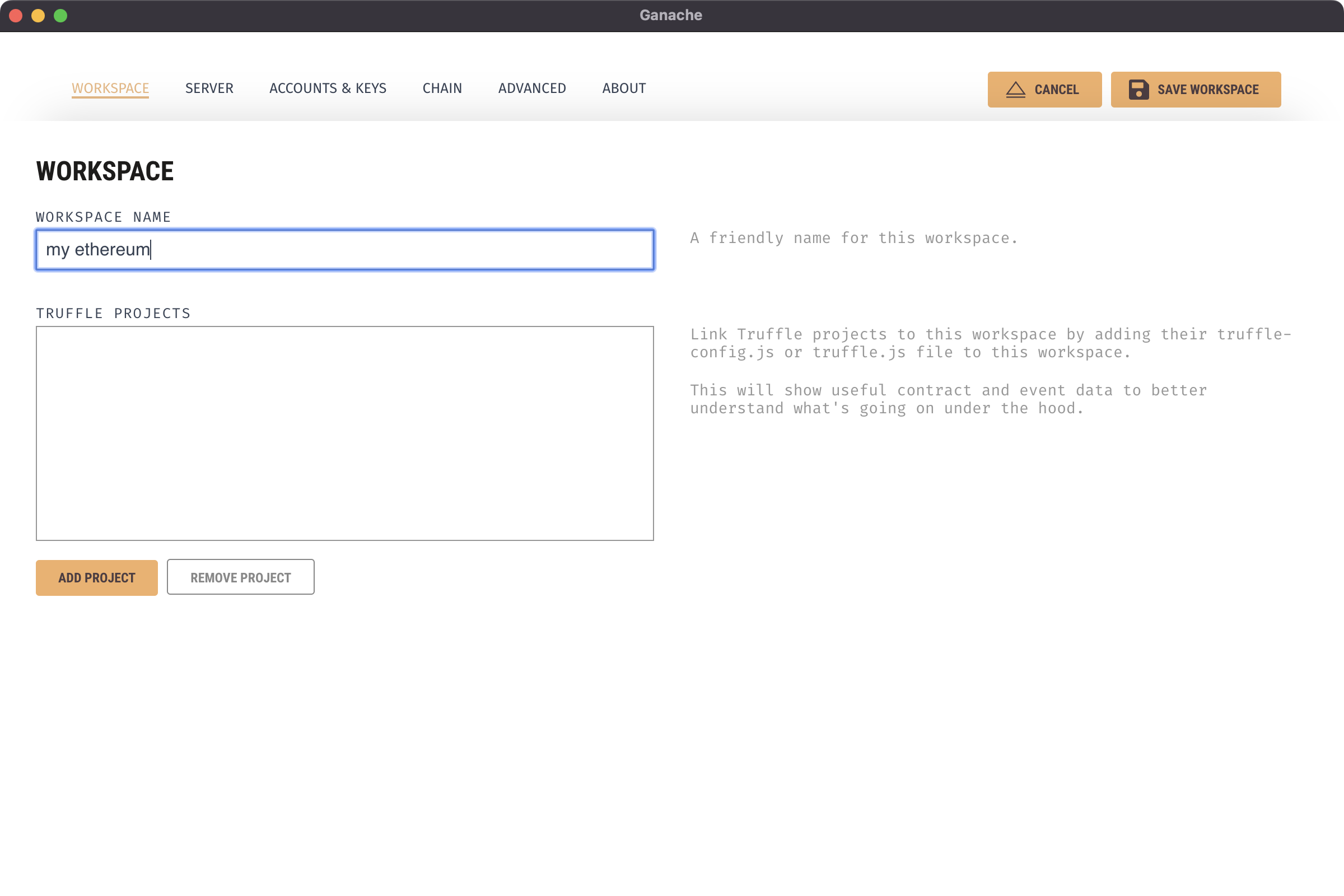Focus the Workspace Name input field
Screen dimensions: 1344x896
[x=345, y=250]
